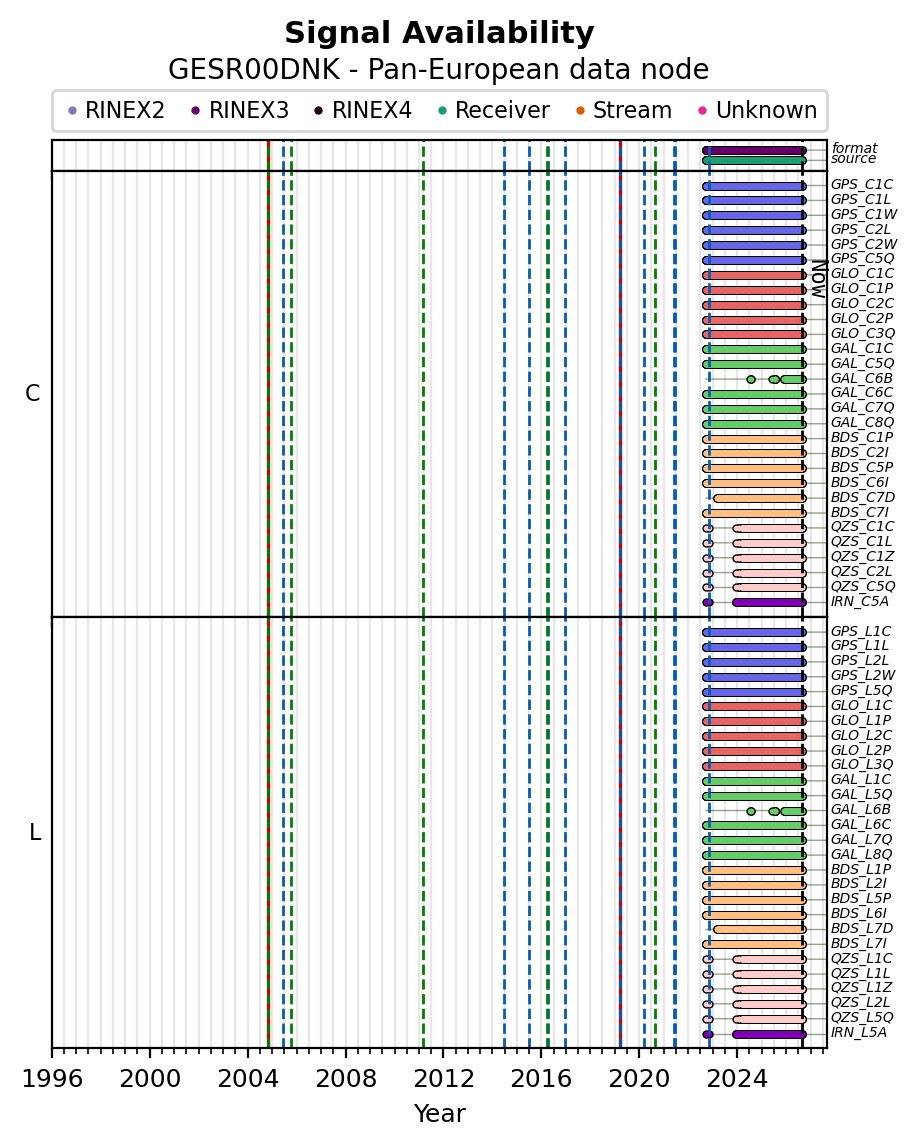Click the RINEX2 legend marker dot
Viewport: 918px width, 1147px height.
click(72, 111)
